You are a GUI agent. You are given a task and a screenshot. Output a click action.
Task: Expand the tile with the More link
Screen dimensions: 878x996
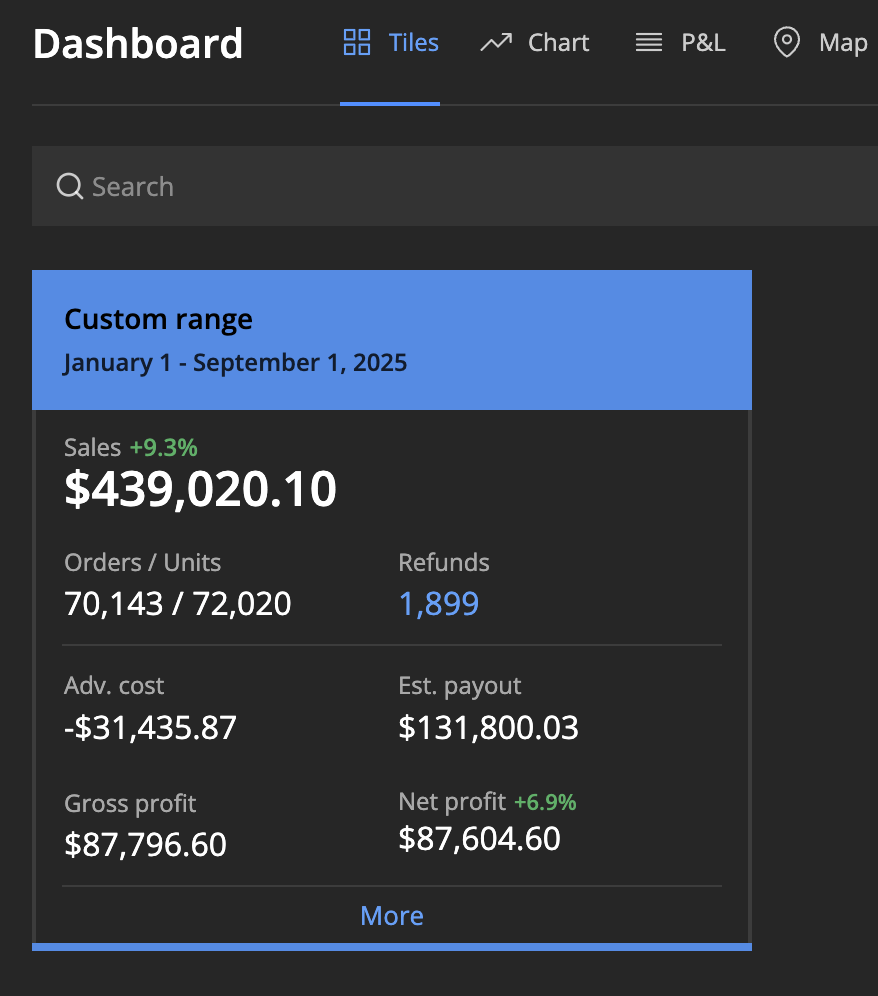tap(392, 916)
